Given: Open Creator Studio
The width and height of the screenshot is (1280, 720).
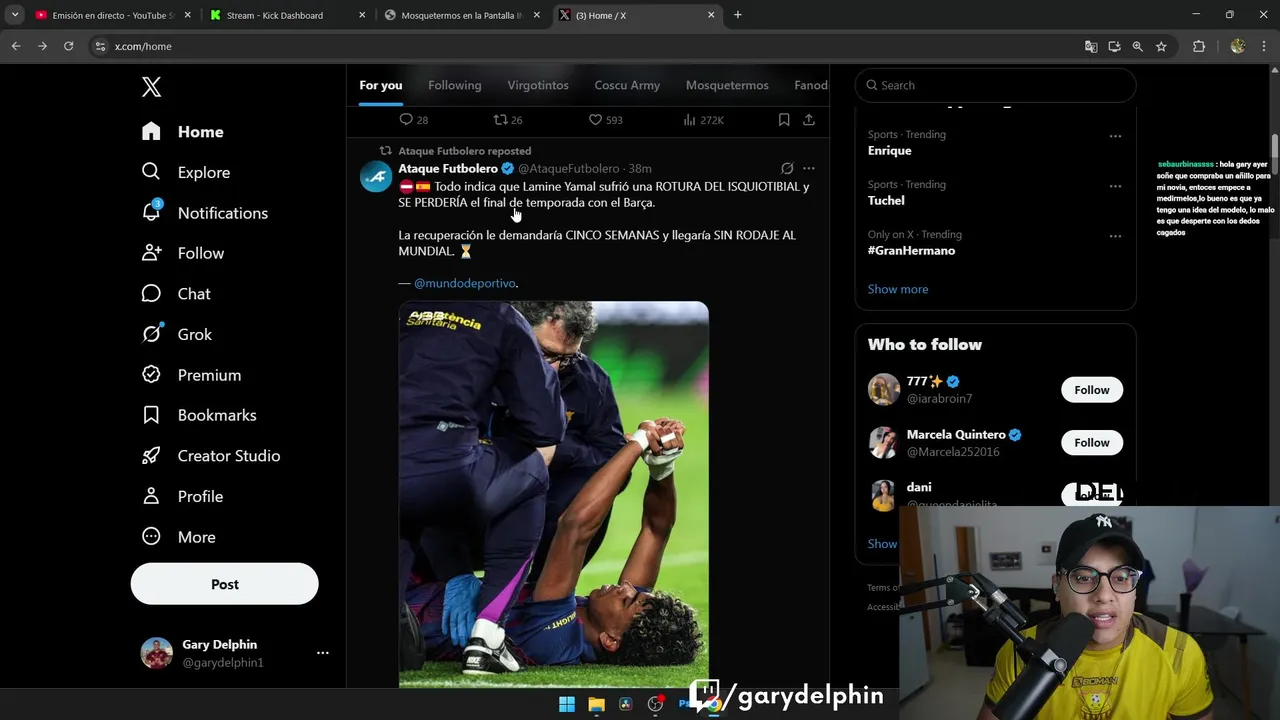Looking at the screenshot, I should [x=211, y=456].
